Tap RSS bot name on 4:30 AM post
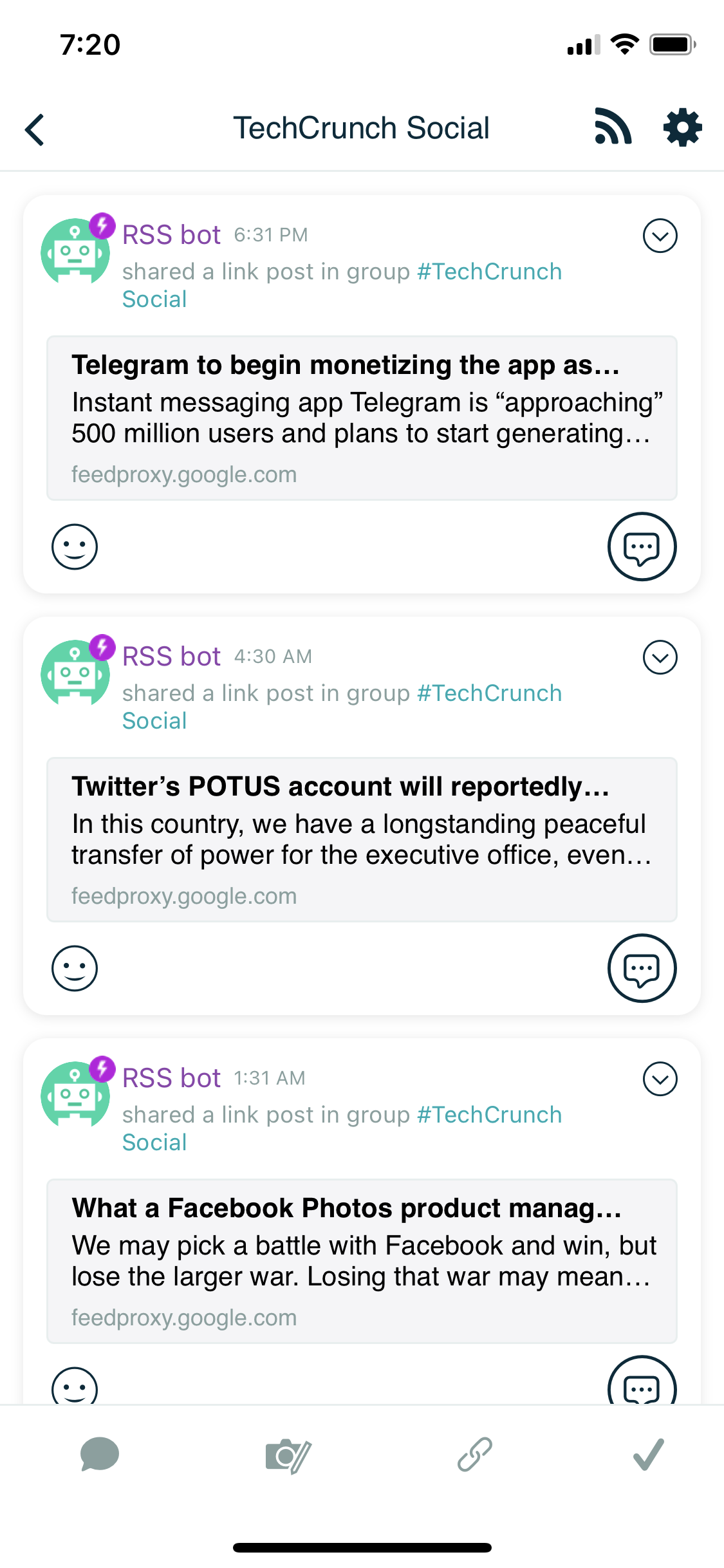The image size is (724, 1568). pyautogui.click(x=171, y=657)
